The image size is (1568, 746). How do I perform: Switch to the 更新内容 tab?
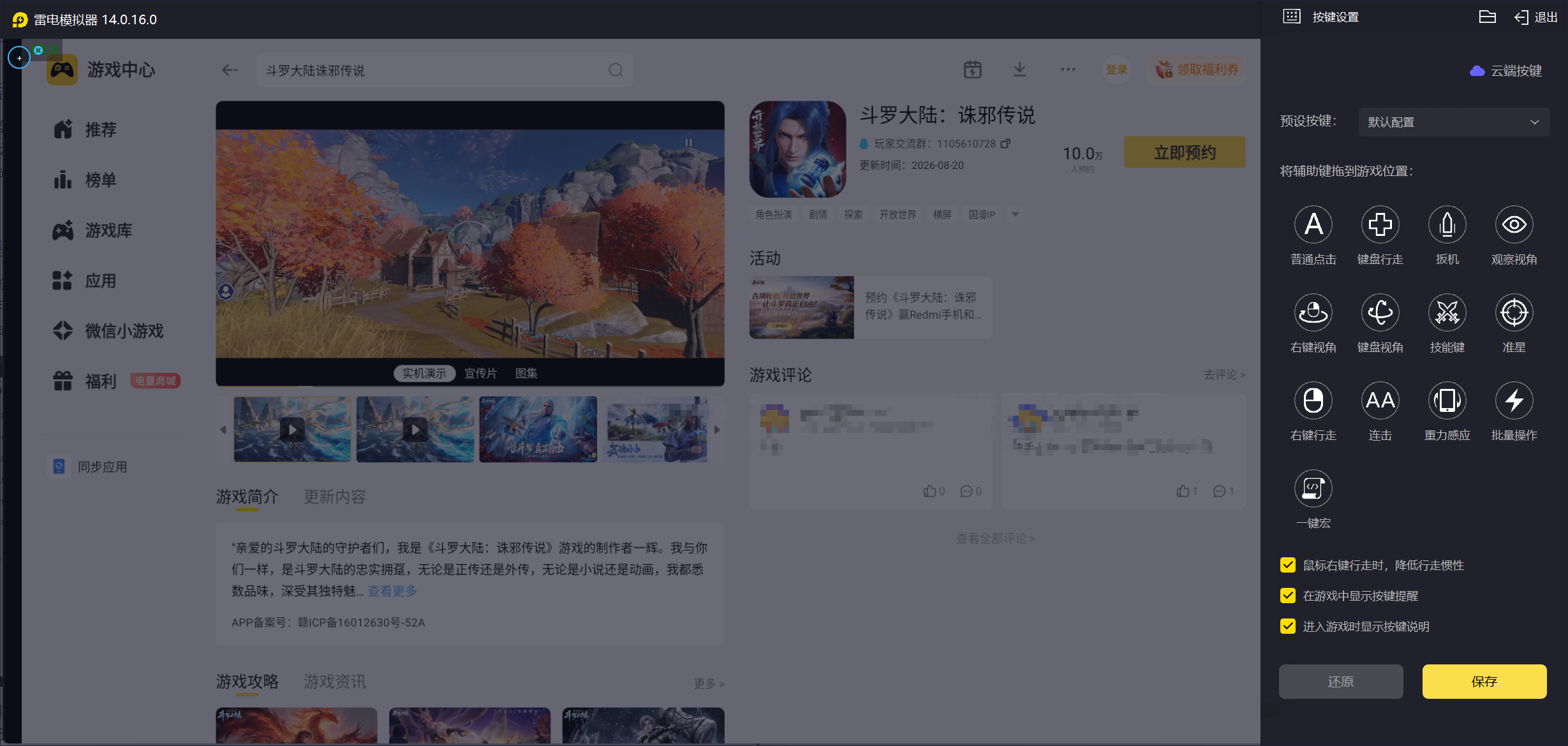point(335,497)
